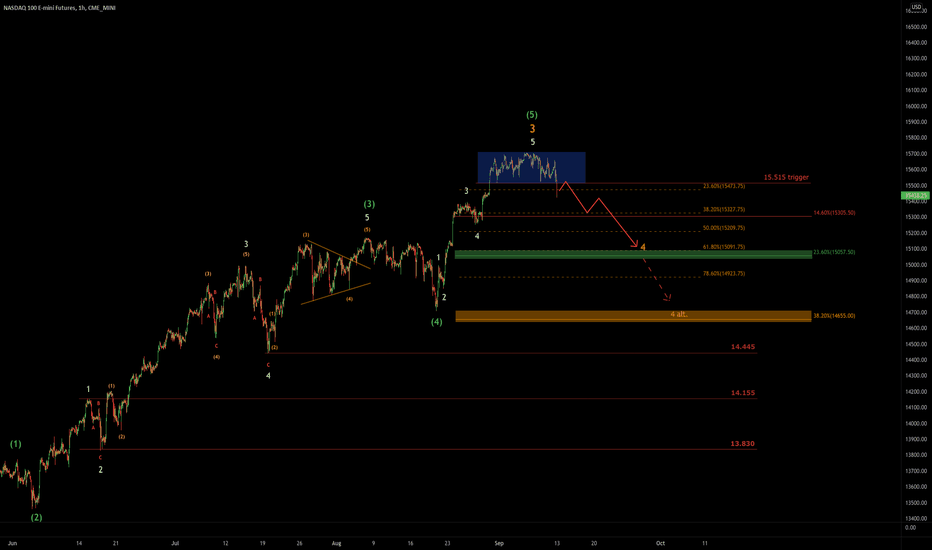Click 14000.00 on the price axis
Viewport: 932px width, 550px height.
916,424
